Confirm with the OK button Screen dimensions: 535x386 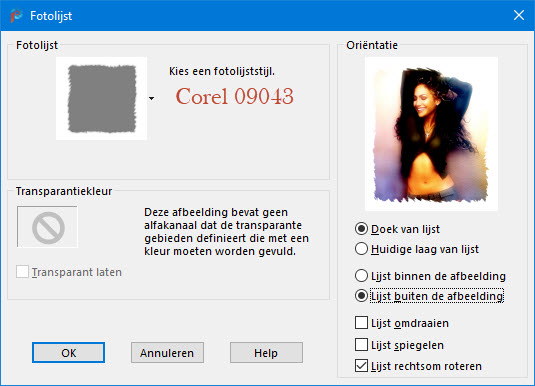[69, 353]
